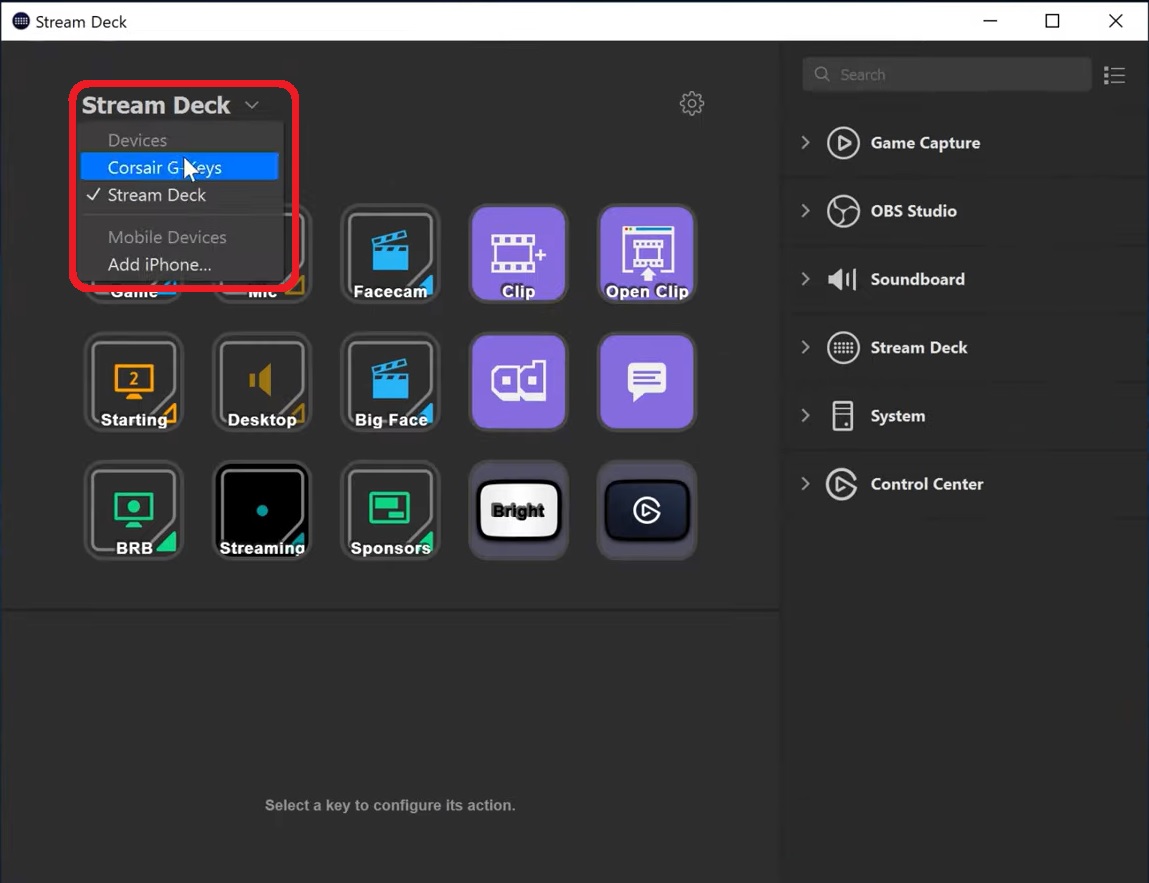This screenshot has width=1149, height=883.
Task: Expand the Game Capture category
Action: coord(806,143)
